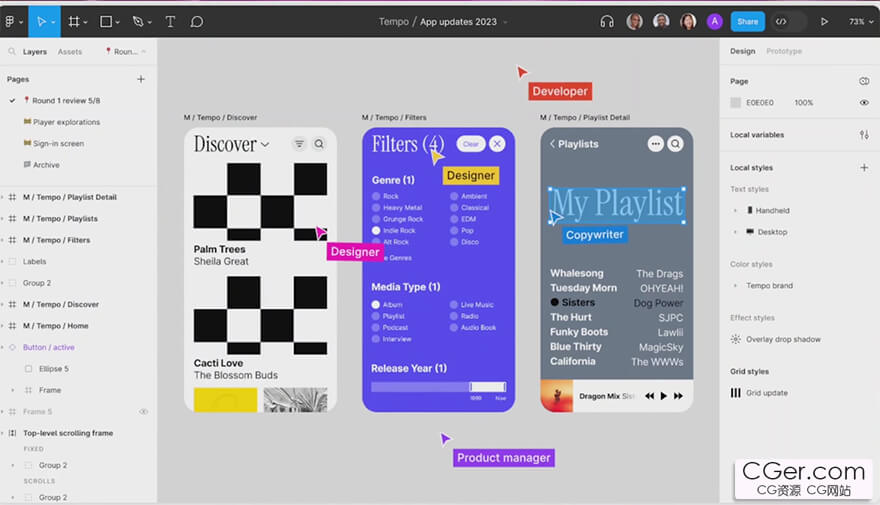The width and height of the screenshot is (880, 505).
Task: Switch to the Prototype tab
Action: (x=784, y=51)
